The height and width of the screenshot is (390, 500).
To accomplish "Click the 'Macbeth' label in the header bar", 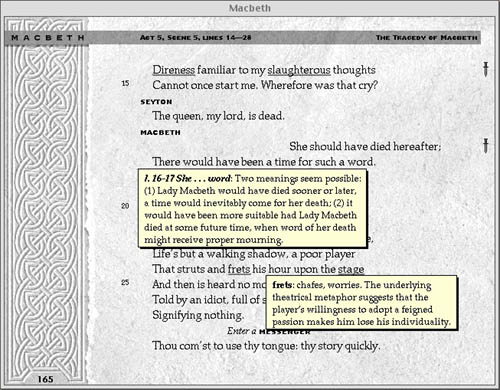I will [48, 38].
